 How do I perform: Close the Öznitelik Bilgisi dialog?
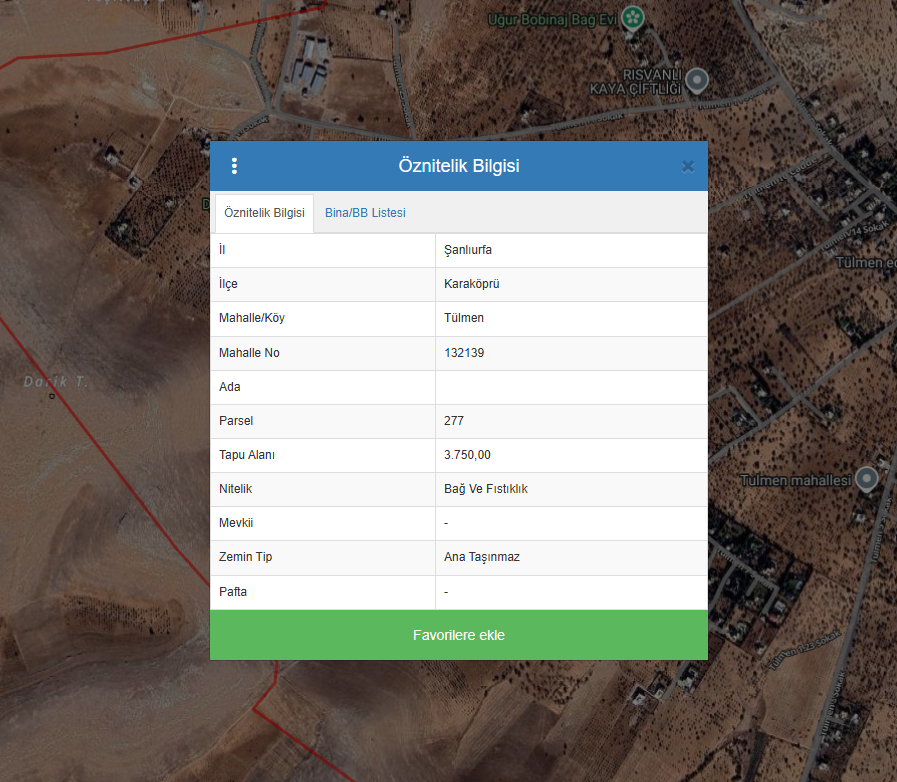[688, 167]
